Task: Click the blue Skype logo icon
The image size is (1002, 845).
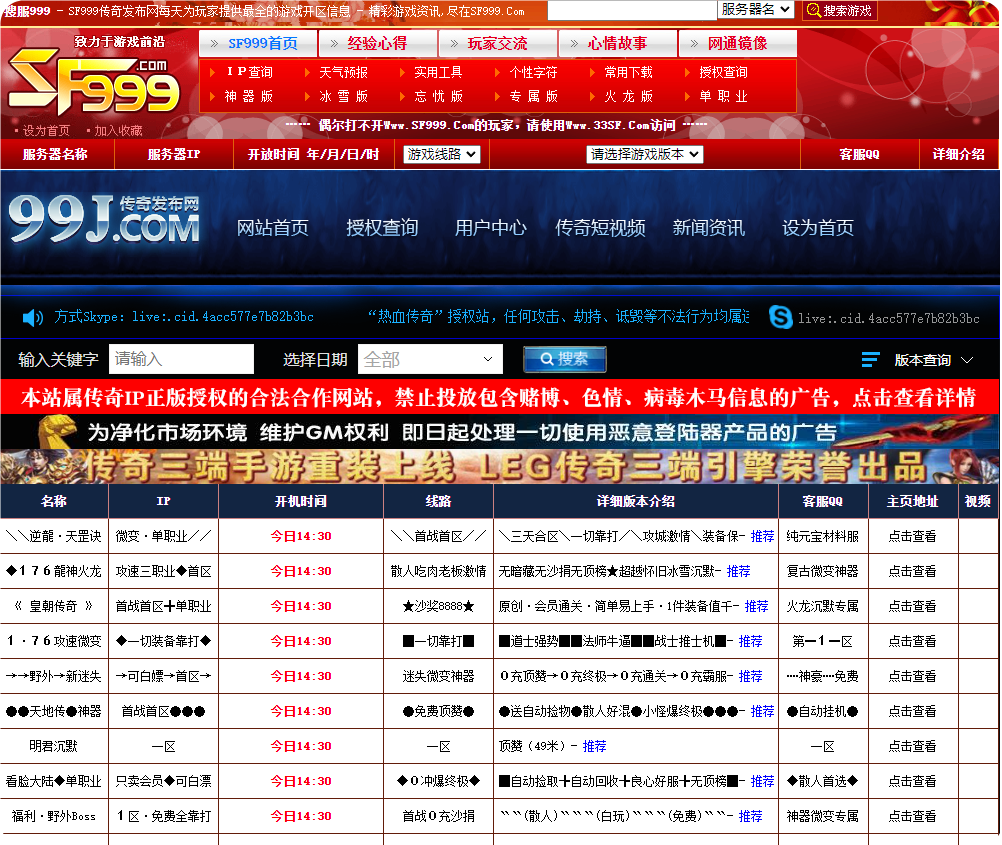Action: (x=781, y=317)
